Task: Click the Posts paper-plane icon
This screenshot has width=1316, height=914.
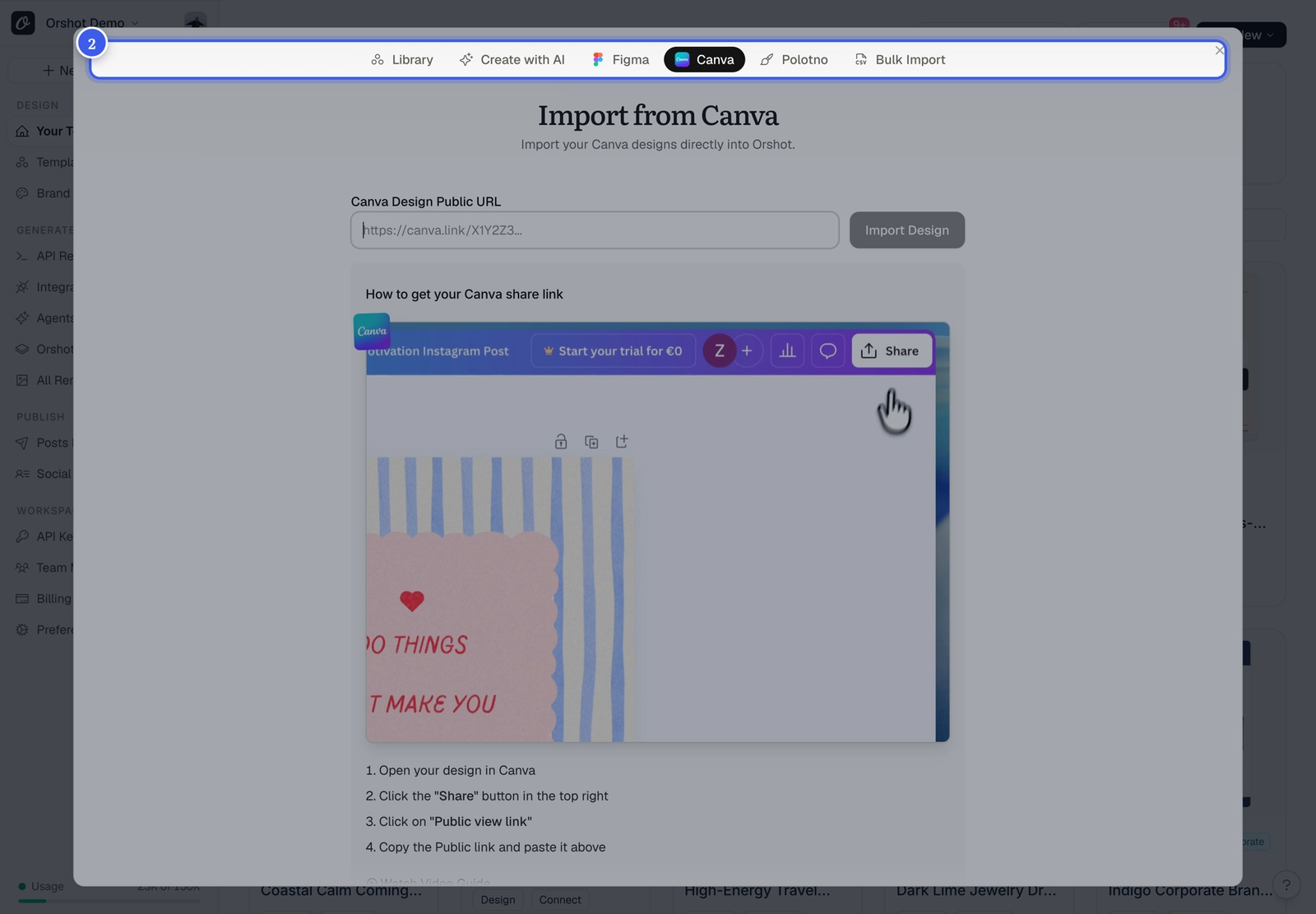Action: click(22, 443)
